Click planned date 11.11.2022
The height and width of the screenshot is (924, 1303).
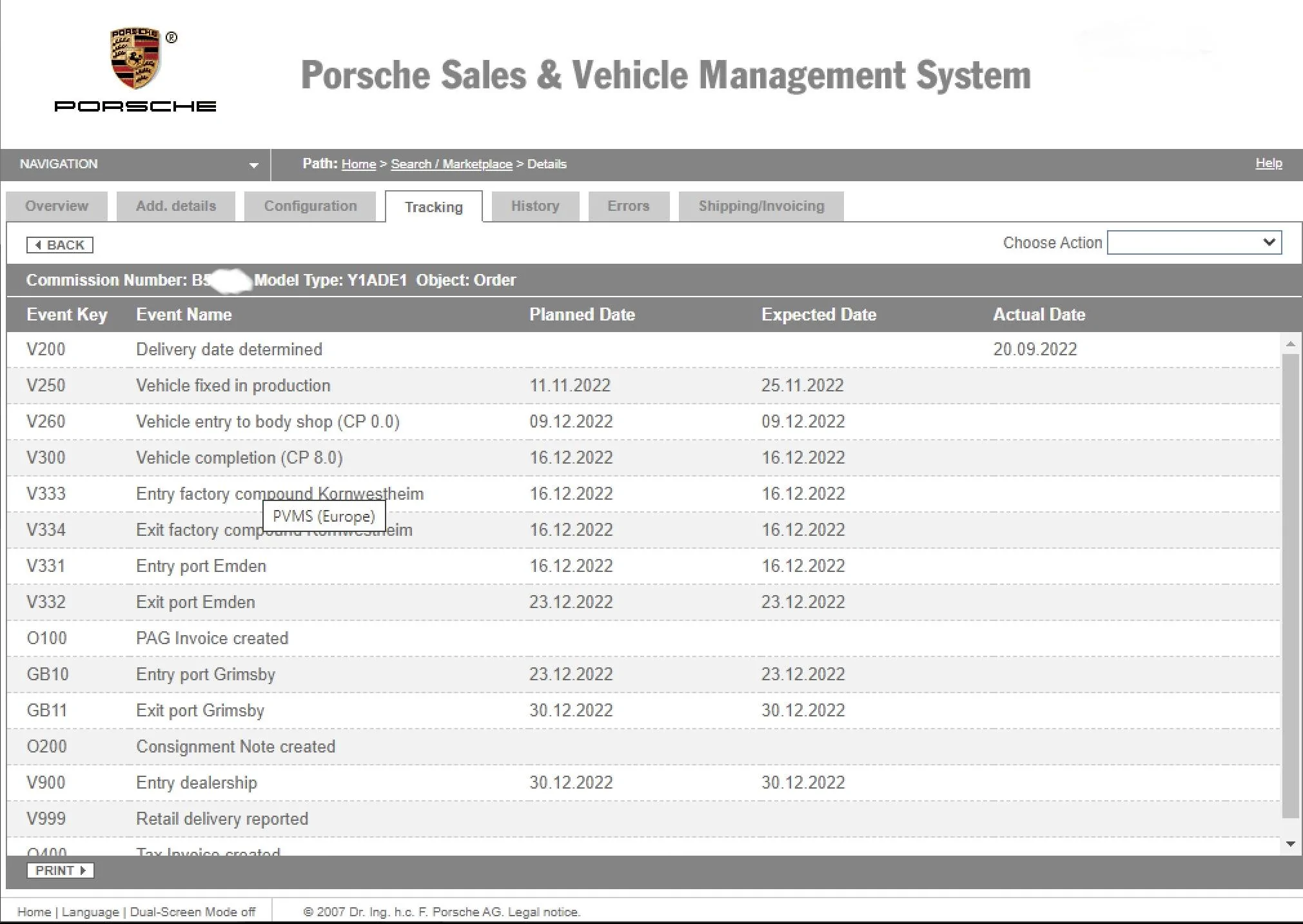point(570,386)
